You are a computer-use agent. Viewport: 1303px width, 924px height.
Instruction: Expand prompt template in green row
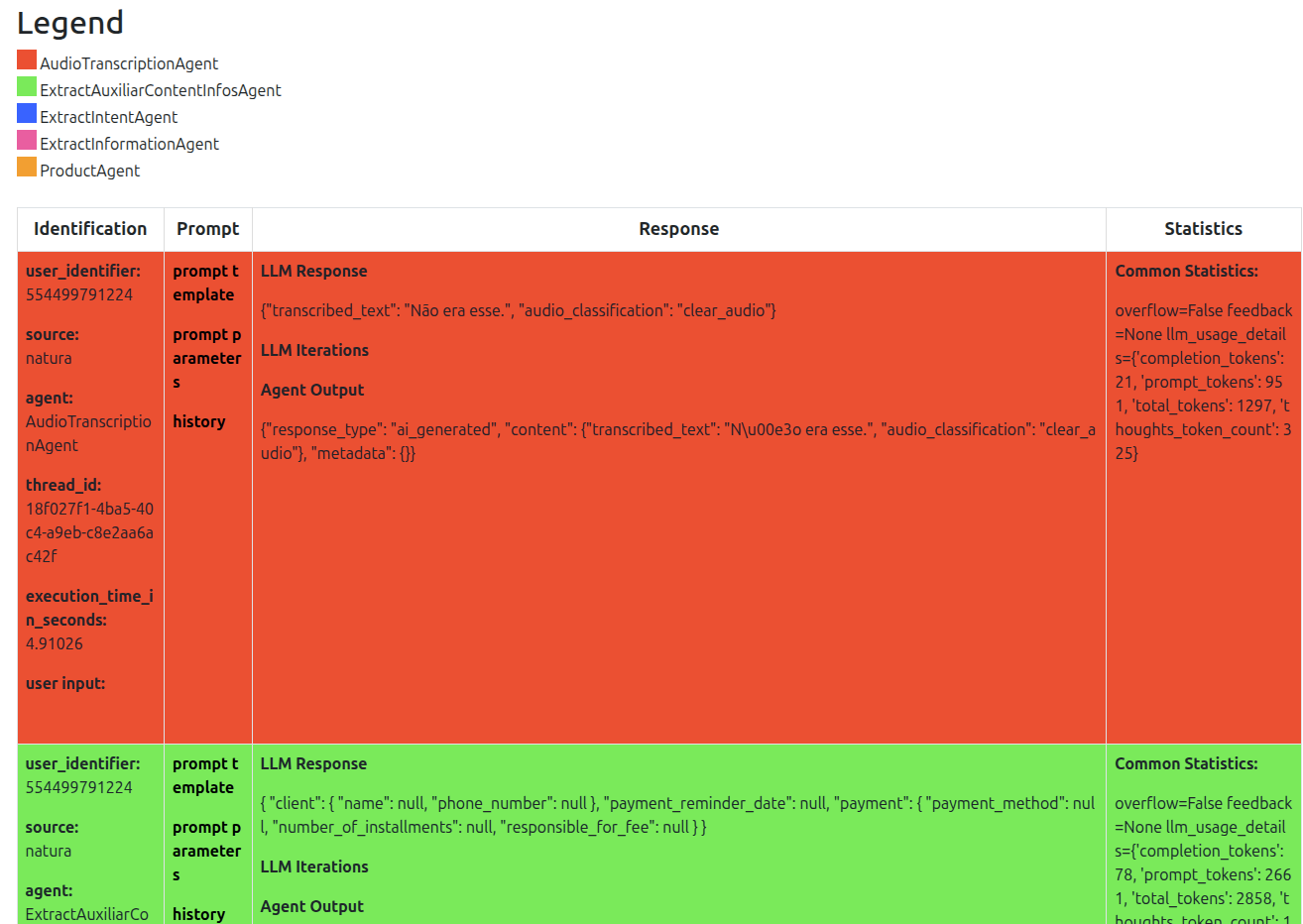coord(205,775)
